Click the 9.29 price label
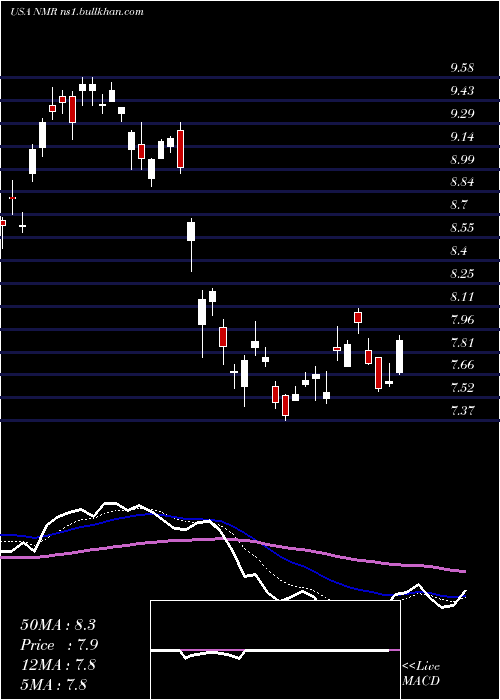 tap(462, 114)
